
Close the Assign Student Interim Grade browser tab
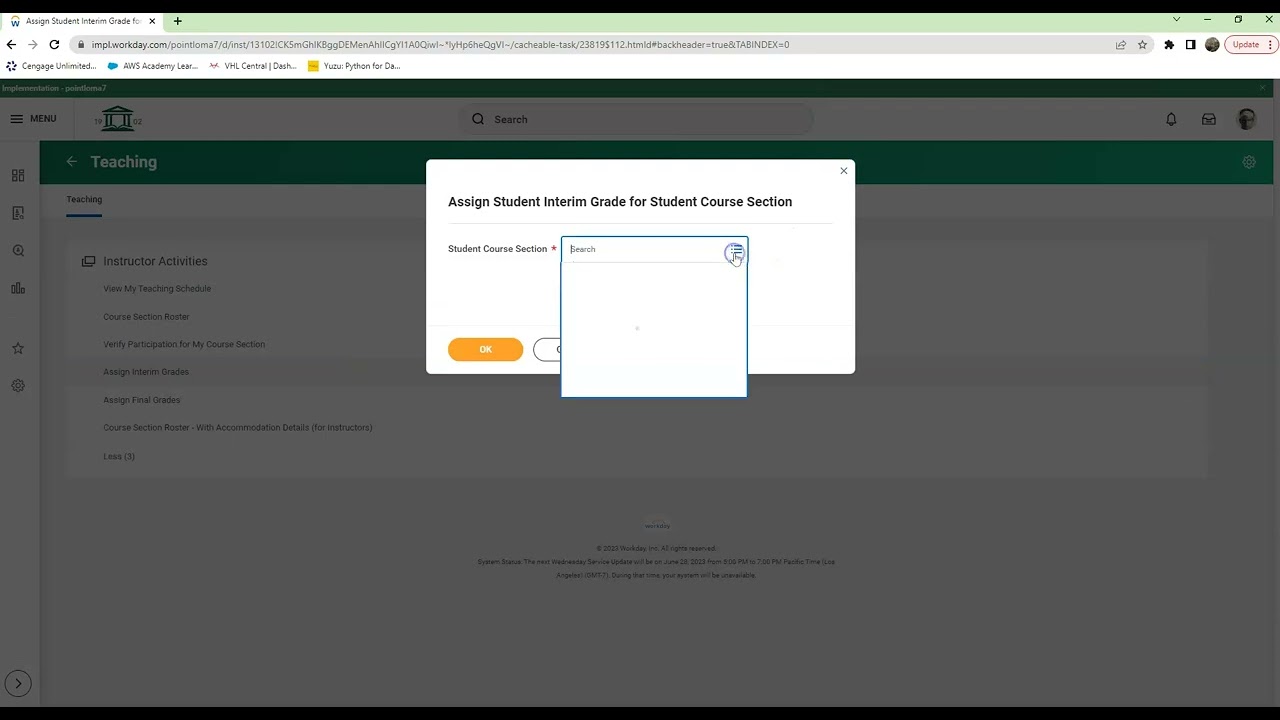pyautogui.click(x=152, y=21)
